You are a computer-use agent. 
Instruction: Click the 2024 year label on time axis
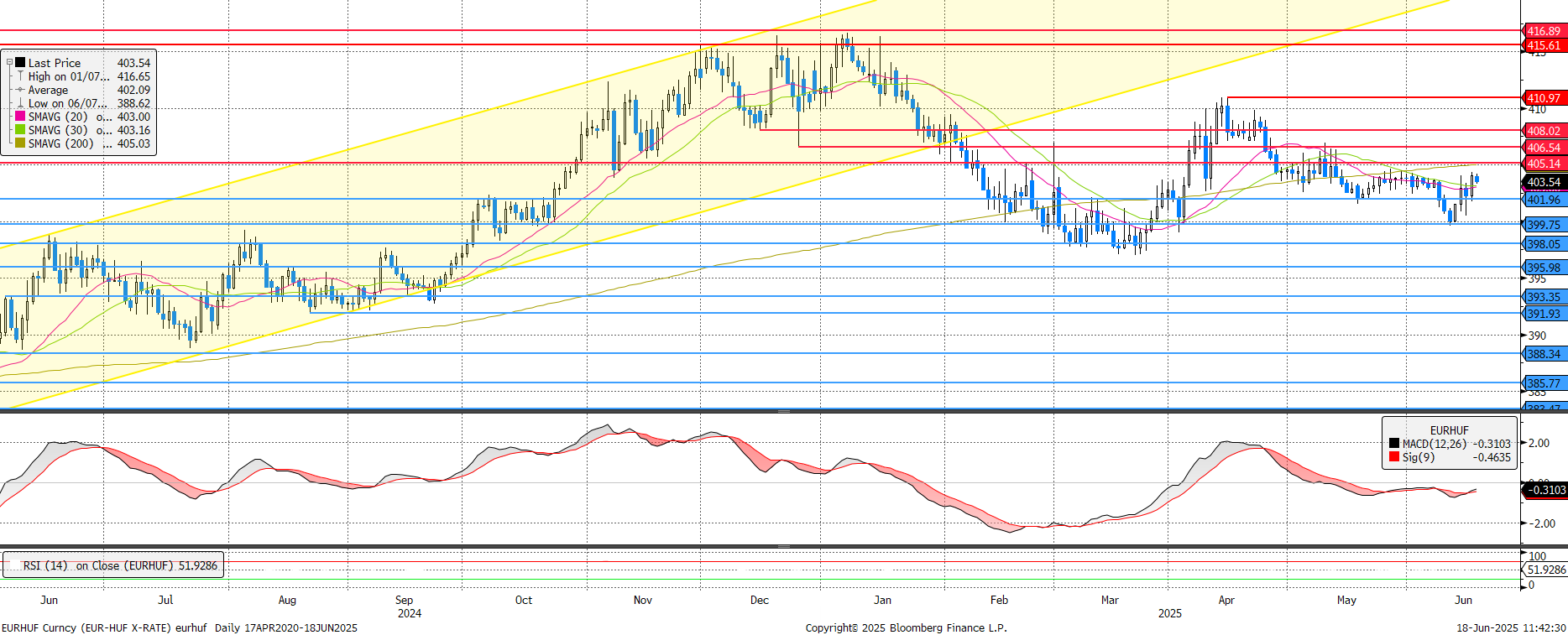[x=410, y=613]
